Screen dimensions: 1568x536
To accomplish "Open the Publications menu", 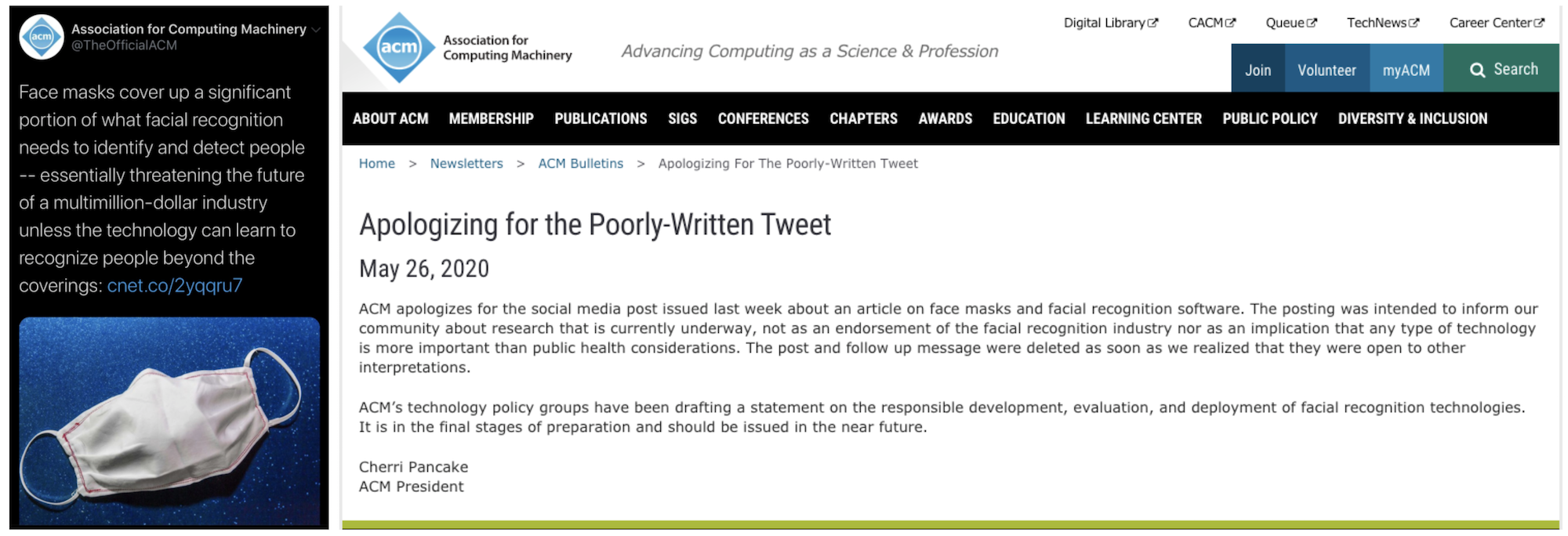I will point(601,118).
